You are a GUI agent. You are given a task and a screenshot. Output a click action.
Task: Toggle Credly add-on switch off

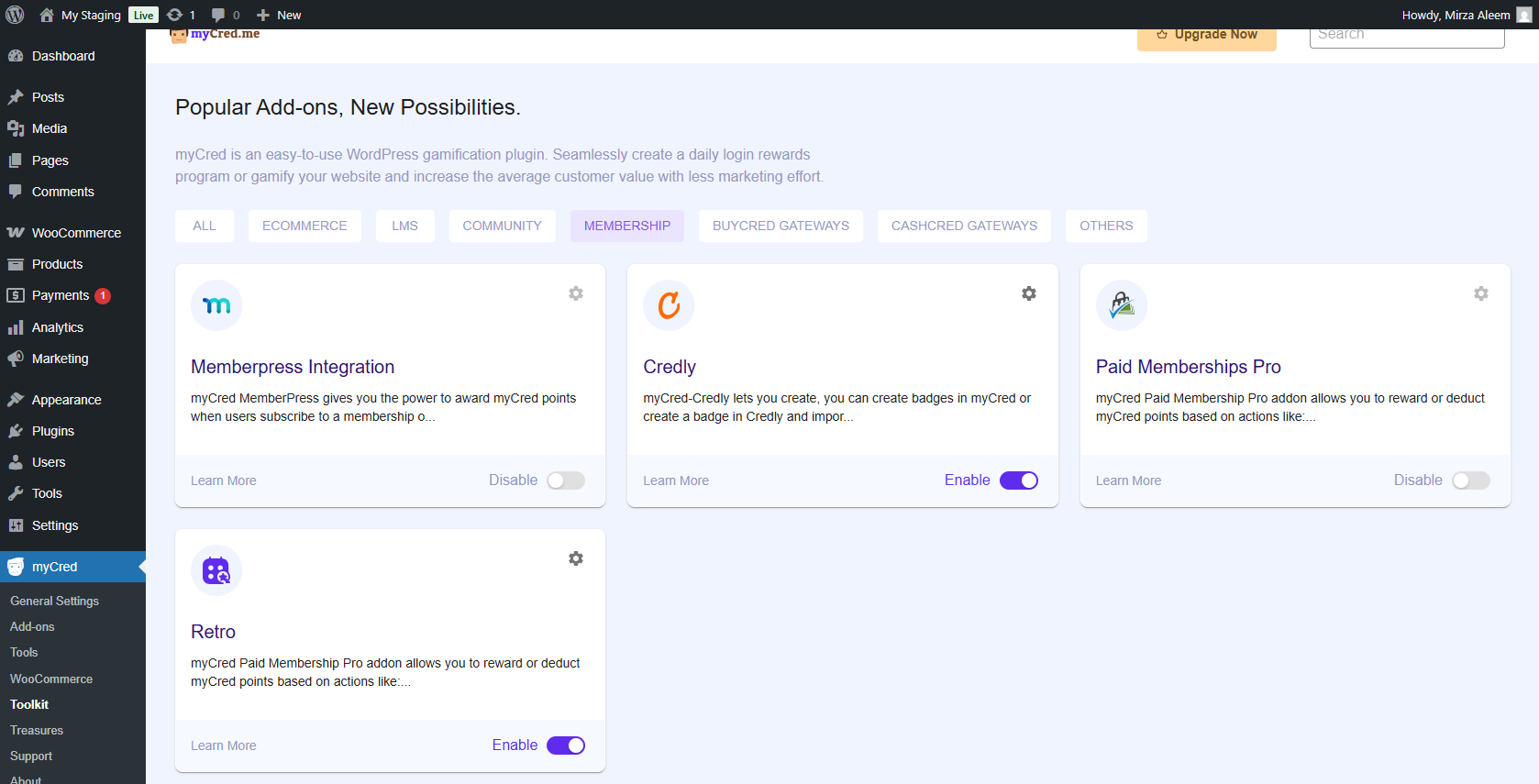click(1019, 480)
